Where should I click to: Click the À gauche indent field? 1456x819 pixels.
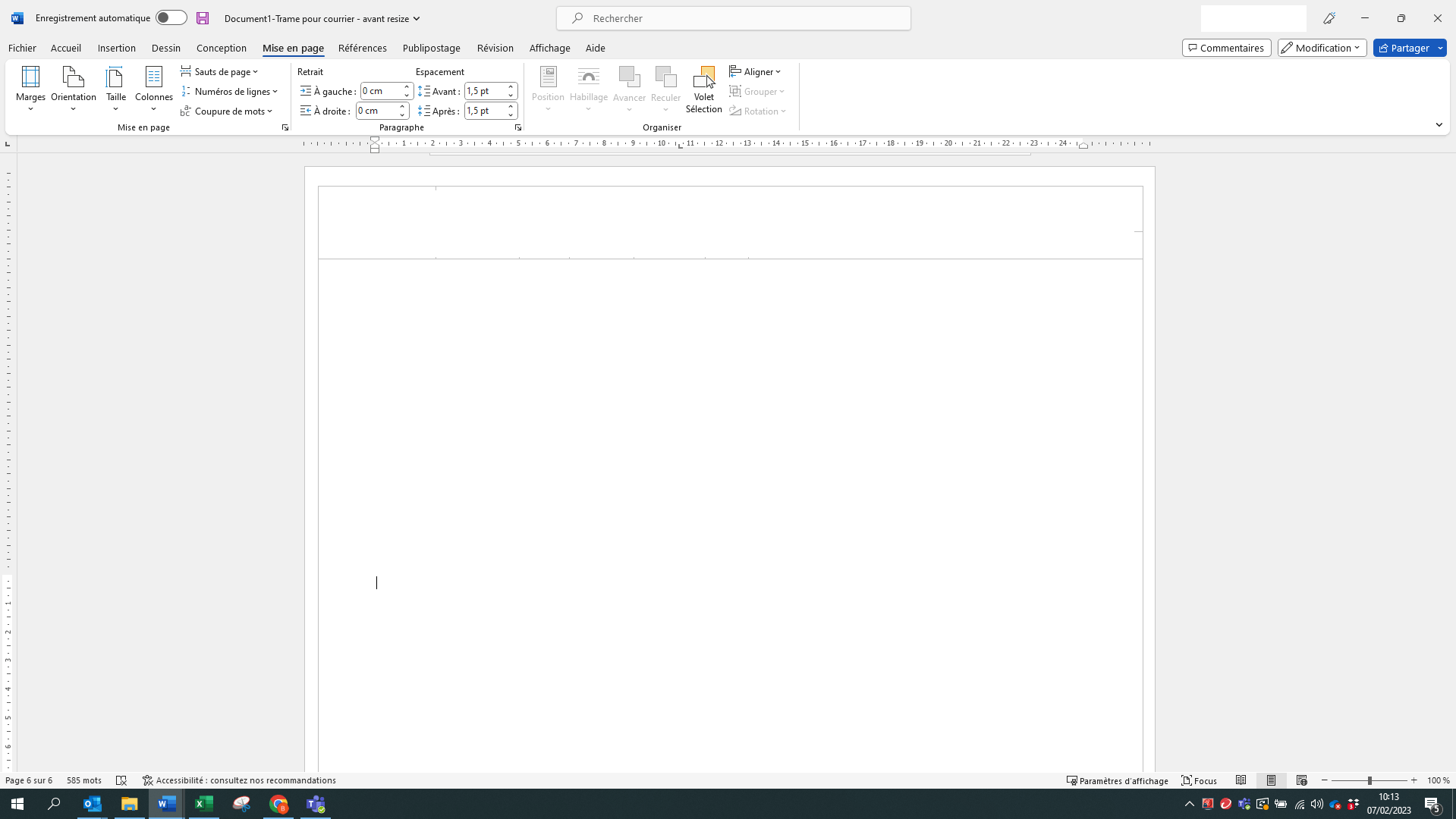pos(380,91)
